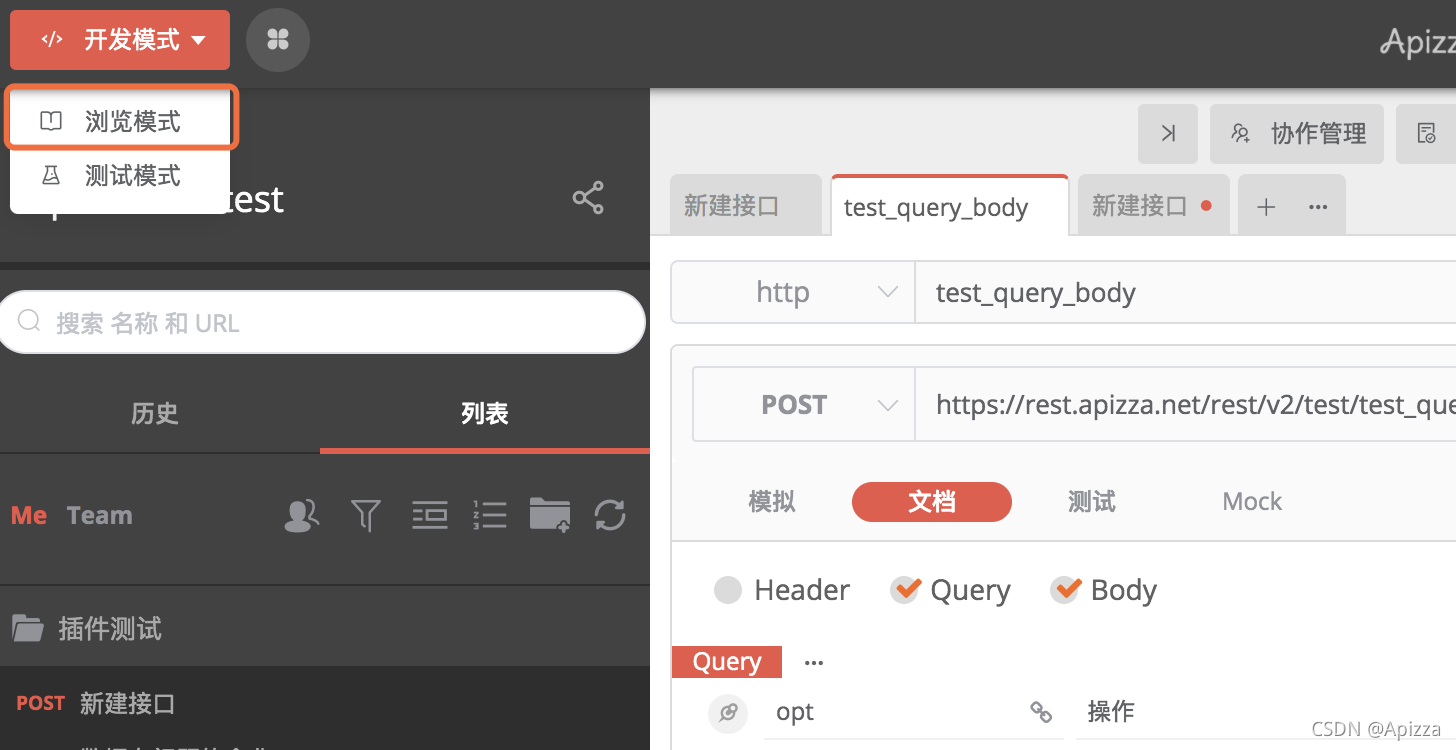
Task: Select the Me filter
Action: pos(29,516)
